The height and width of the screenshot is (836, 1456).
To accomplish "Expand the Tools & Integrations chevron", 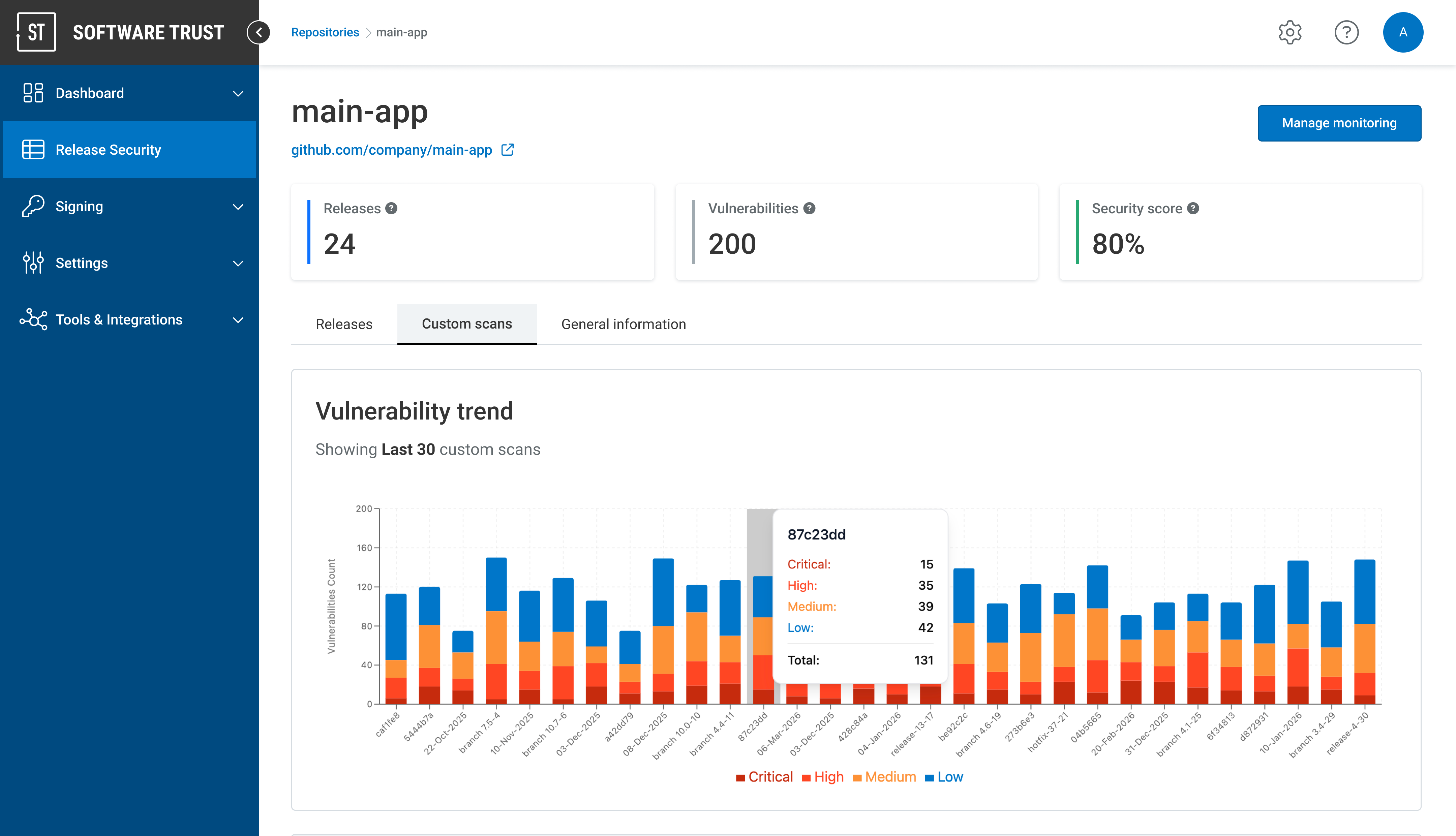I will click(238, 320).
